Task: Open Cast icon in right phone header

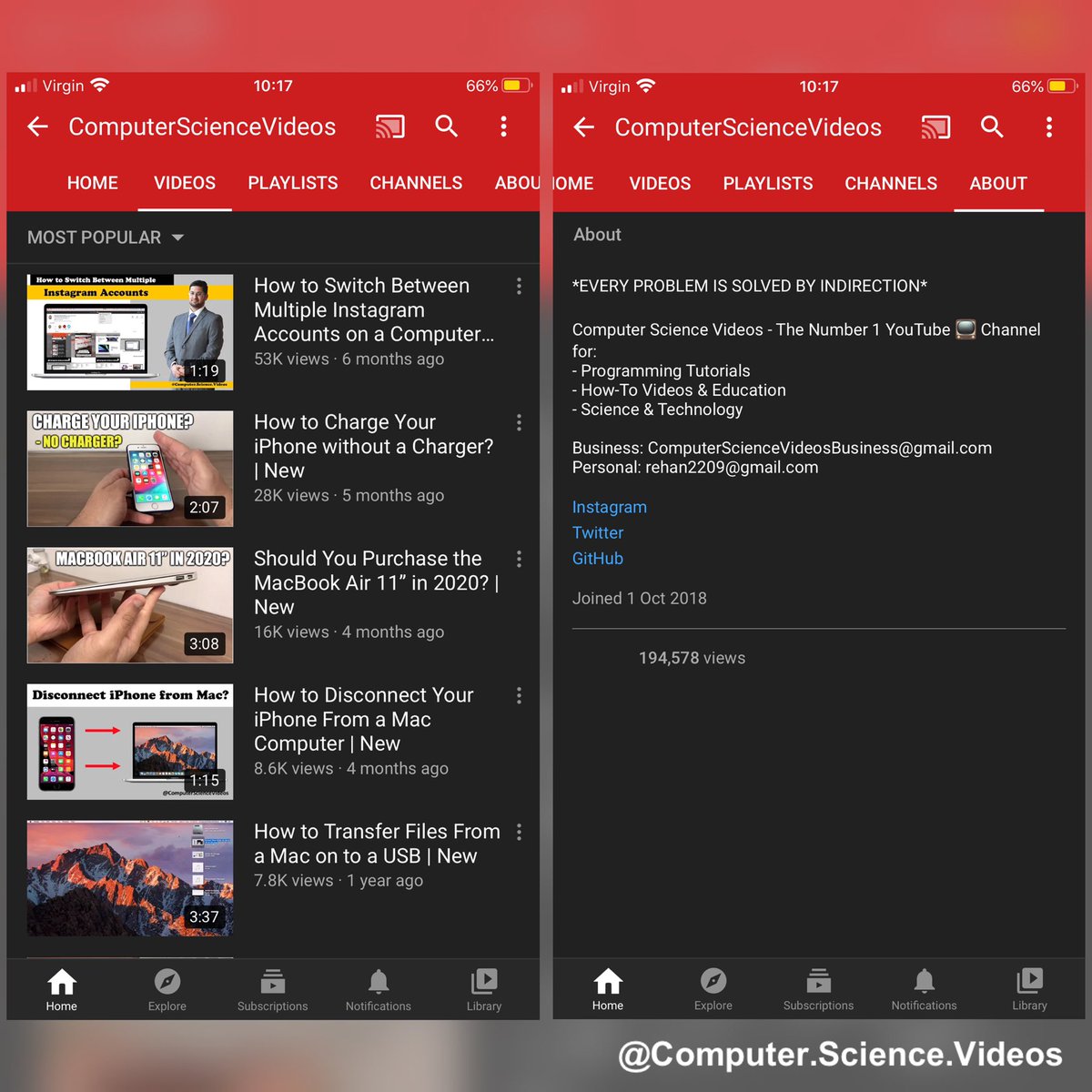Action: click(x=935, y=127)
